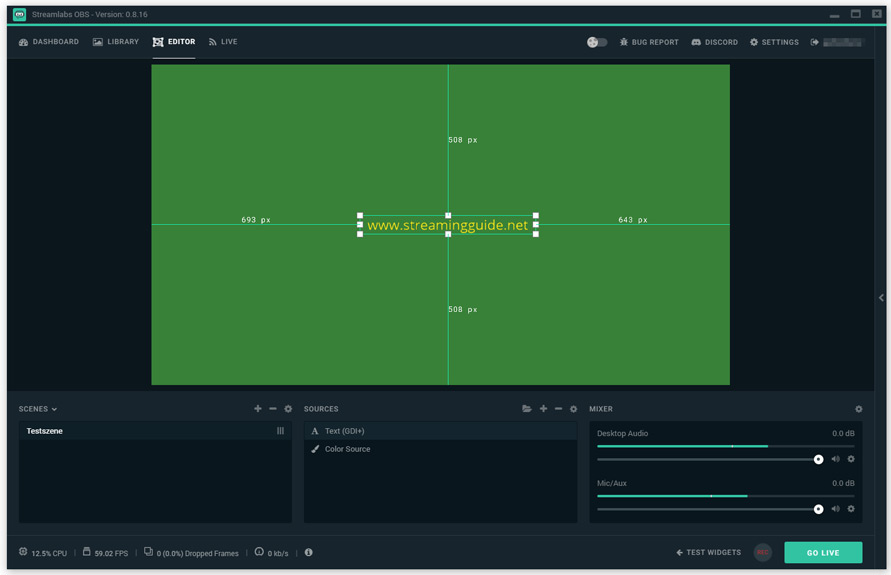Viewport: 891px width, 575px height.
Task: Select the www.streamingguide.net text in preview
Action: 448,225
